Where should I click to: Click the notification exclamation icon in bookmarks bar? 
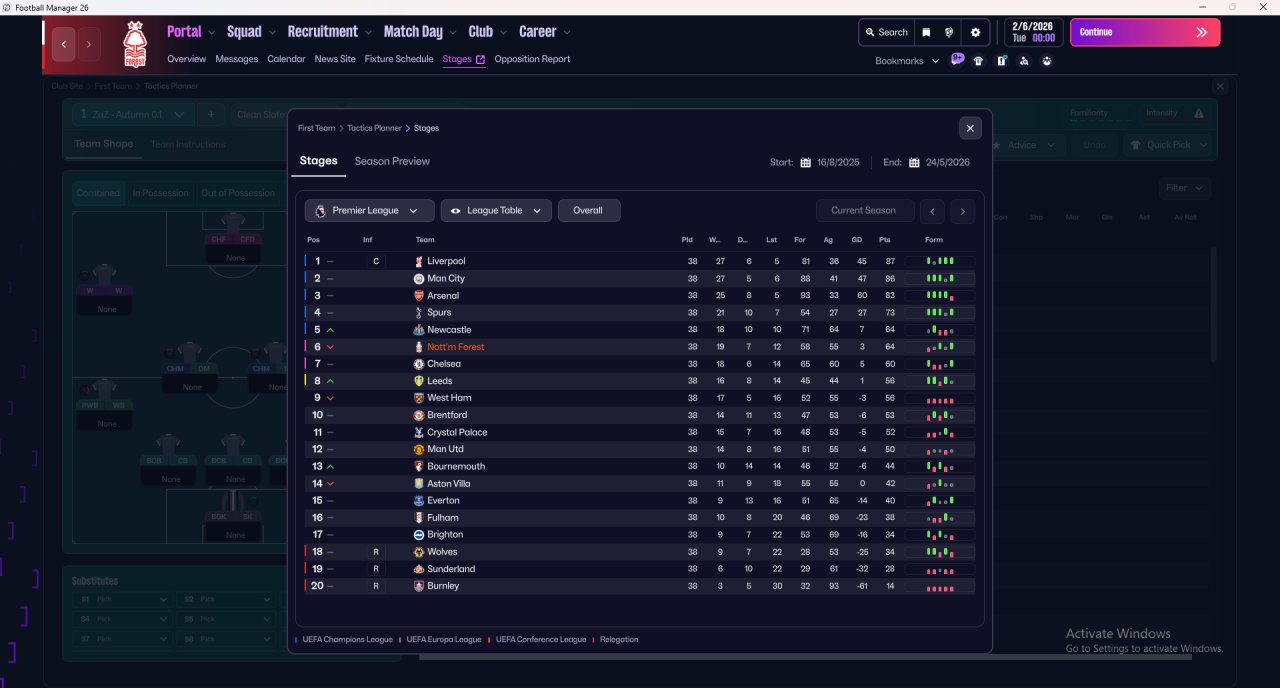[1001, 61]
